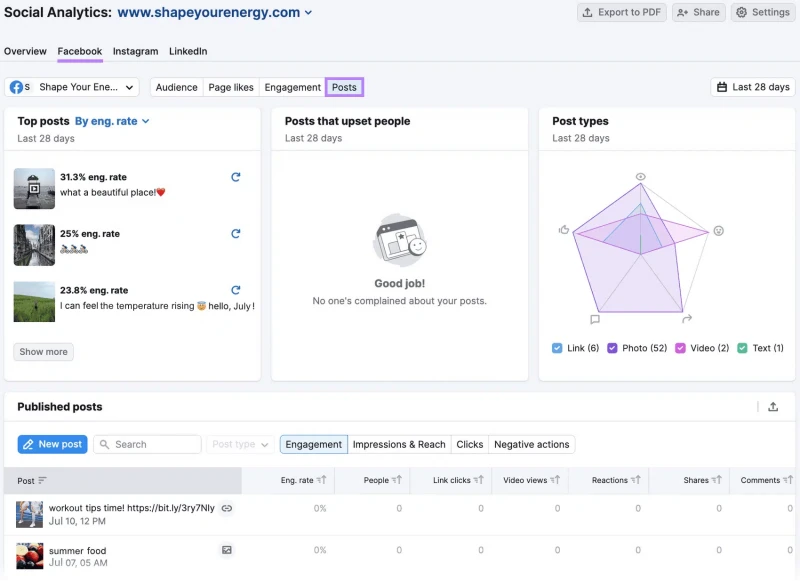Toggle the Photo (52) checkbox
This screenshot has height=581, width=800.
(x=612, y=348)
